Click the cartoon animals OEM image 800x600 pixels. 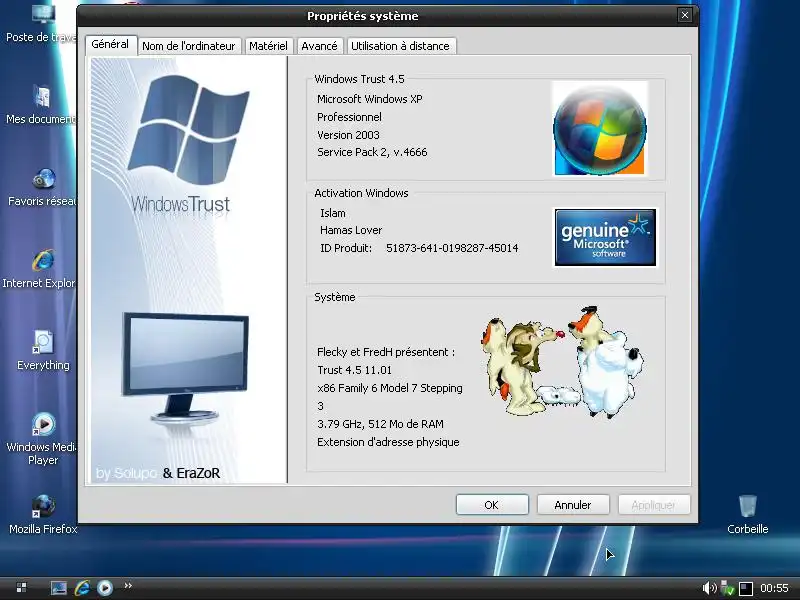561,362
